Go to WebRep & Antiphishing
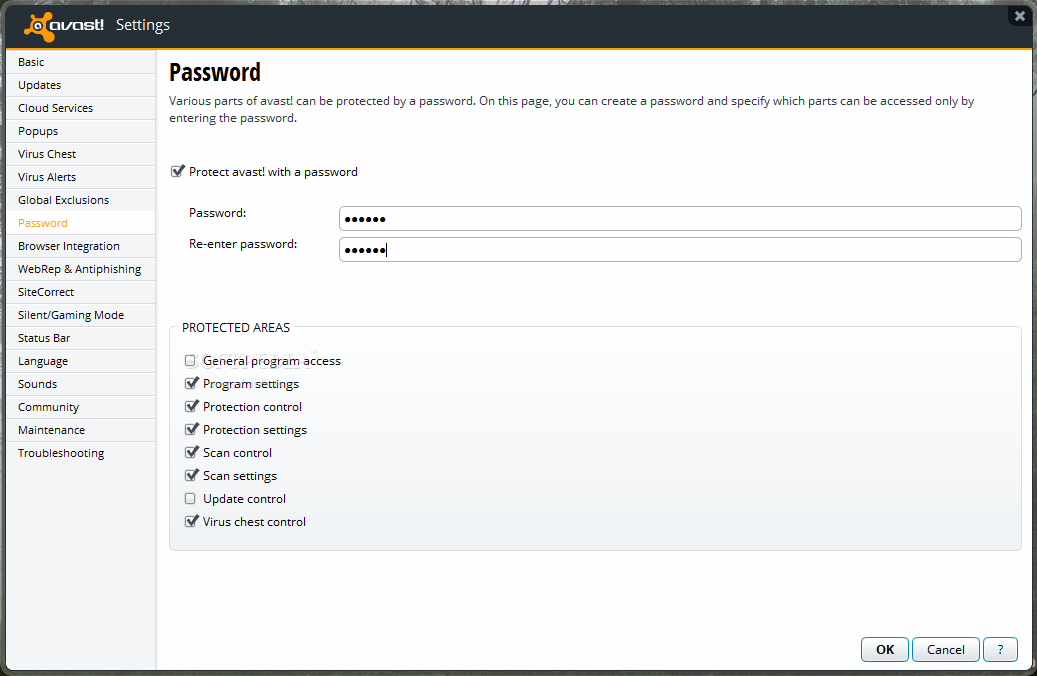The image size is (1037, 676). click(81, 269)
